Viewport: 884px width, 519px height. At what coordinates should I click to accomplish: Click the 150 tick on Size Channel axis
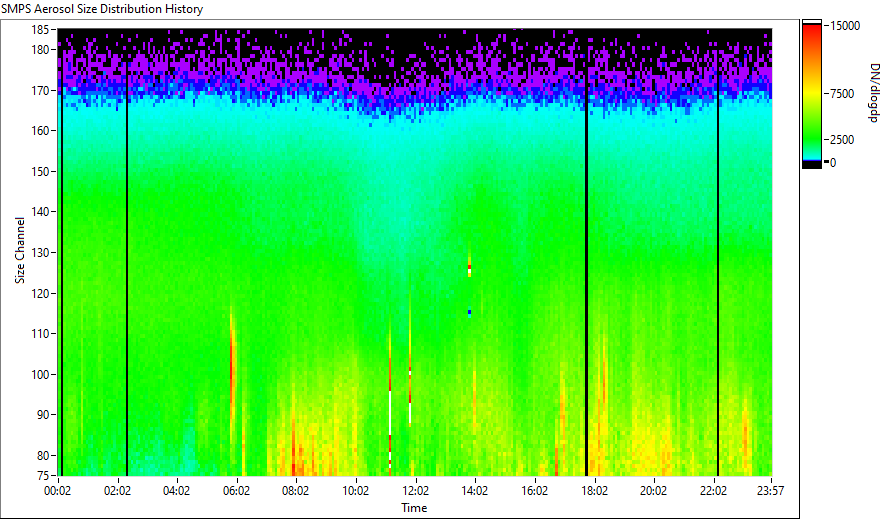41,171
